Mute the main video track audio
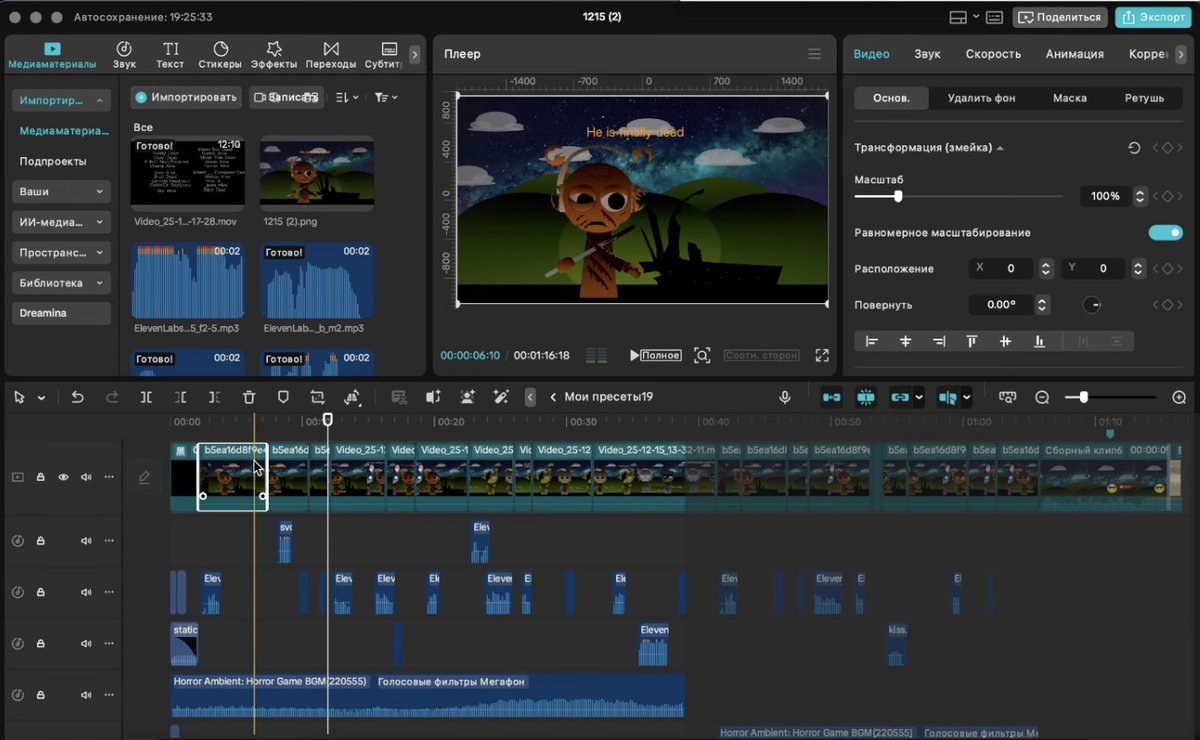Viewport: 1200px width, 740px height. pos(86,478)
